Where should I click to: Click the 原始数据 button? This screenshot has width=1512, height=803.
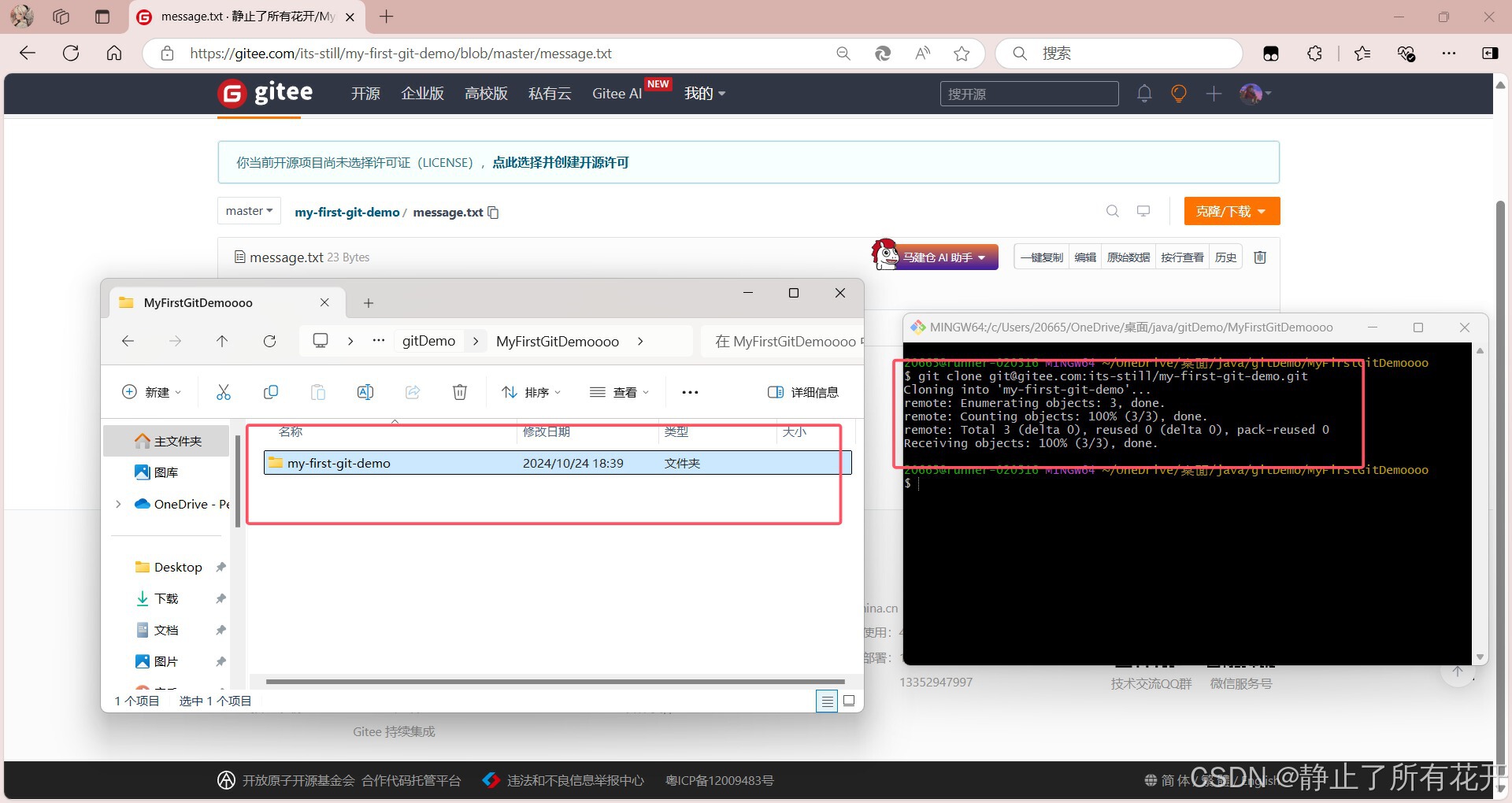pos(1128,257)
